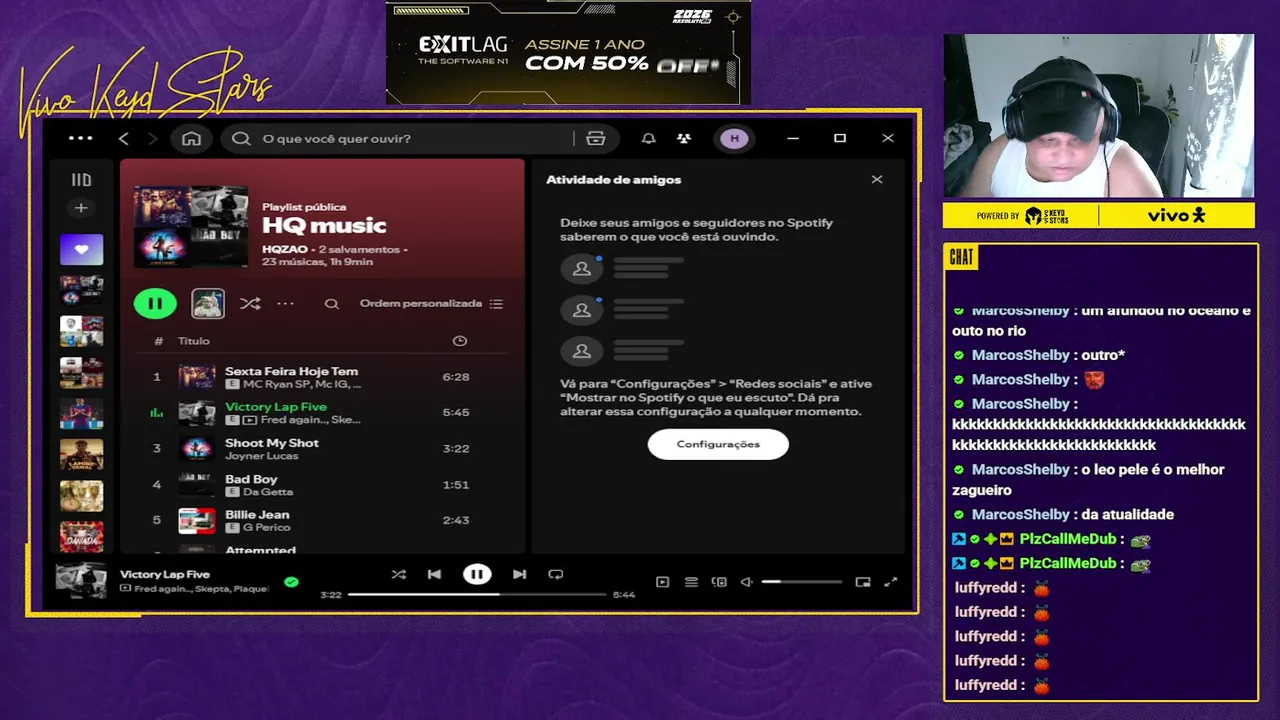
Task: Open the 'Ordem personalizada' sort dropdown
Action: (x=431, y=304)
